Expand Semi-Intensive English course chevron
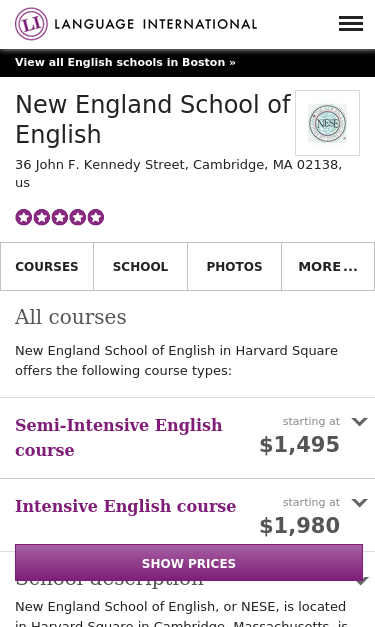 pos(359,421)
